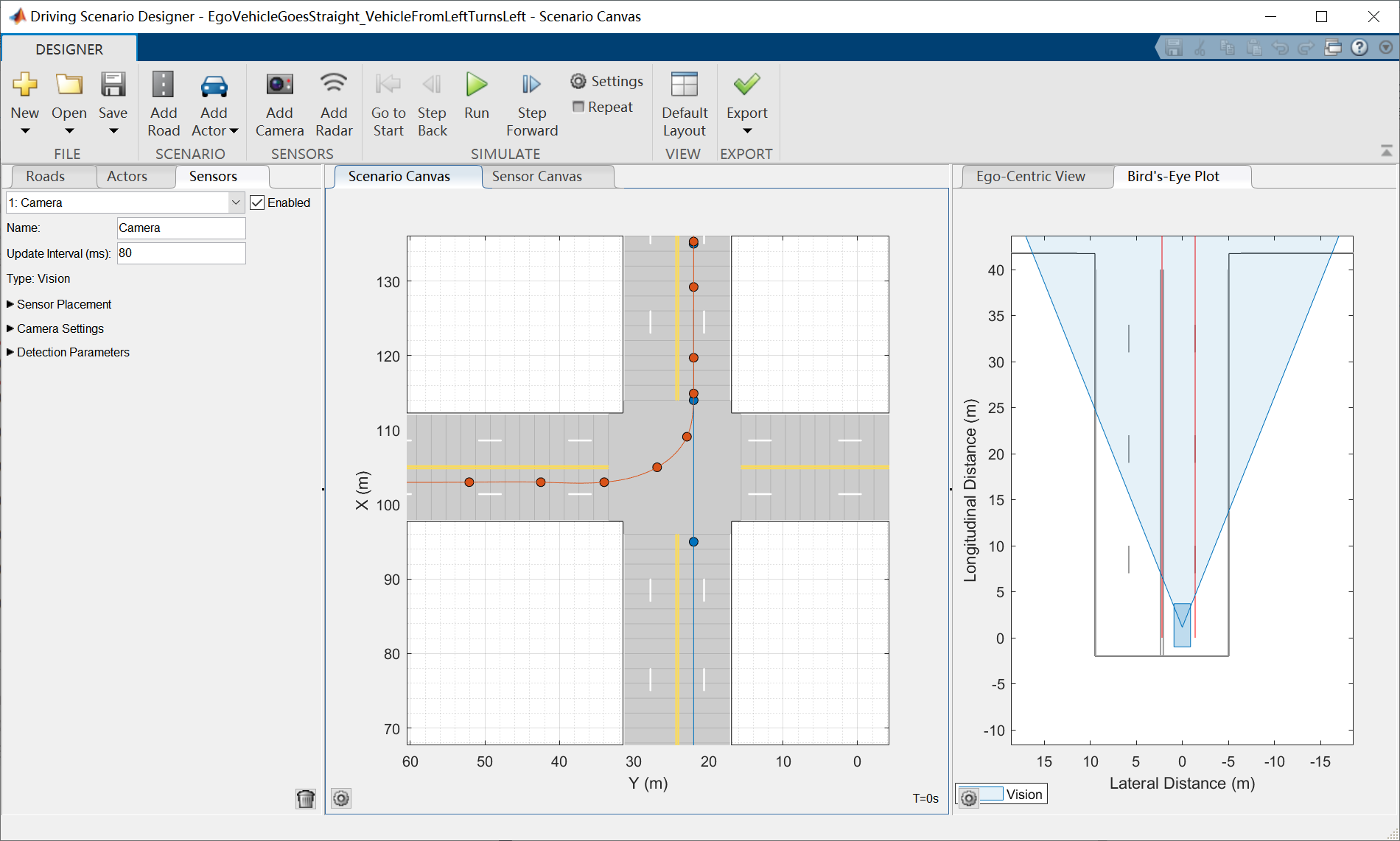
Task: Open simulation Settings gear
Action: click(x=578, y=81)
